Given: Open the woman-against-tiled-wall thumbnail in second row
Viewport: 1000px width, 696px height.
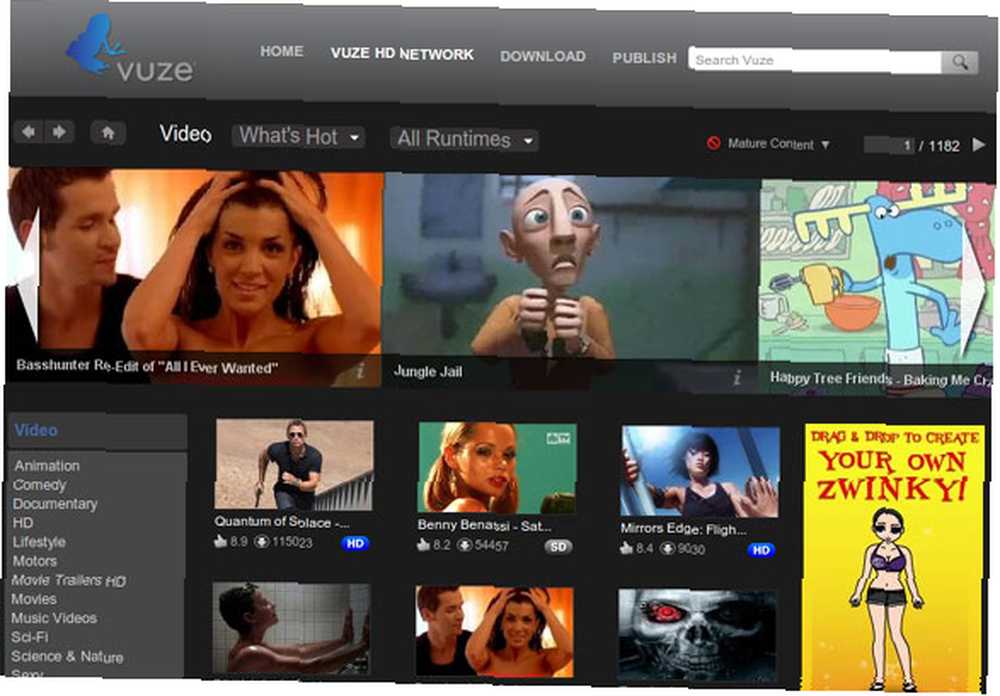Looking at the screenshot, I should [x=291, y=628].
